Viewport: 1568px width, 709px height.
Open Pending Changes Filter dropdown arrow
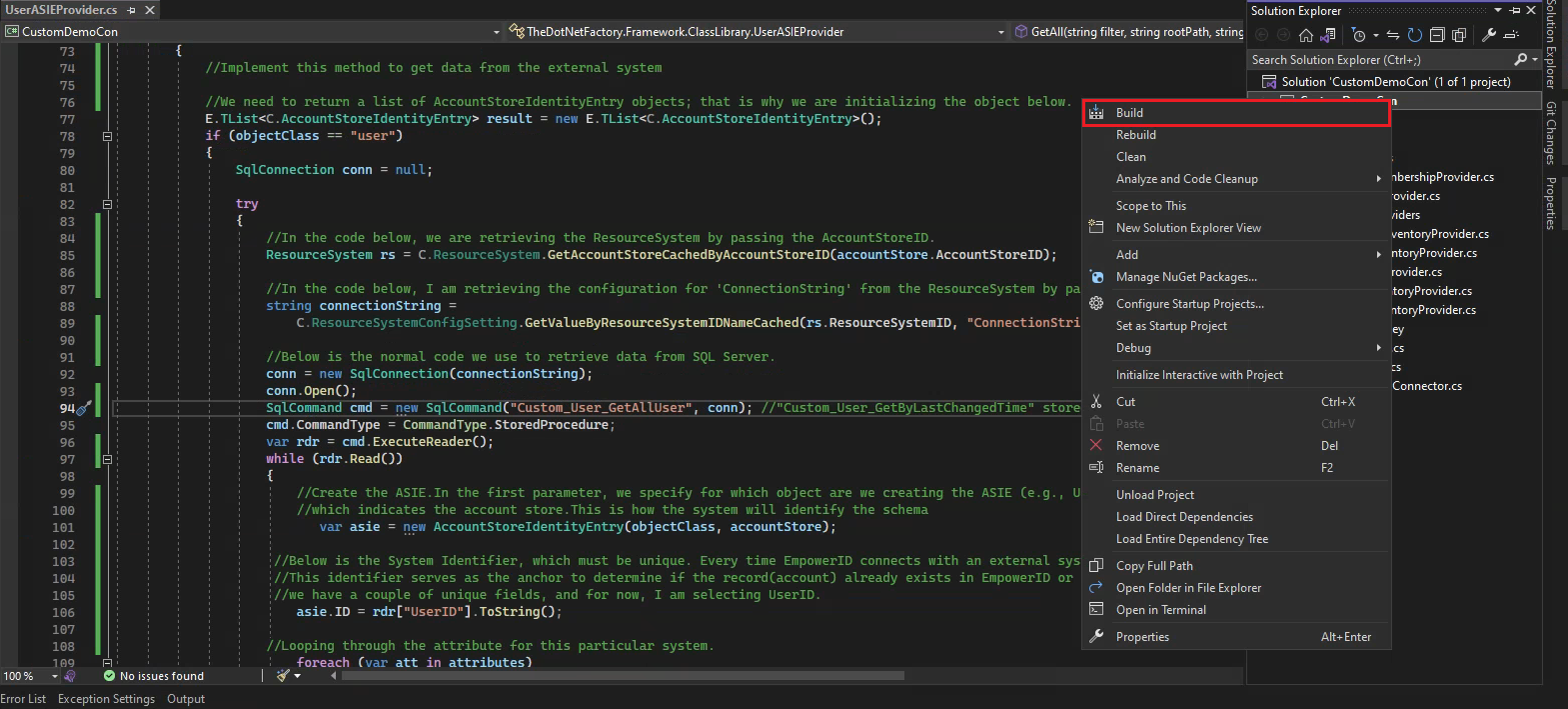click(1376, 35)
